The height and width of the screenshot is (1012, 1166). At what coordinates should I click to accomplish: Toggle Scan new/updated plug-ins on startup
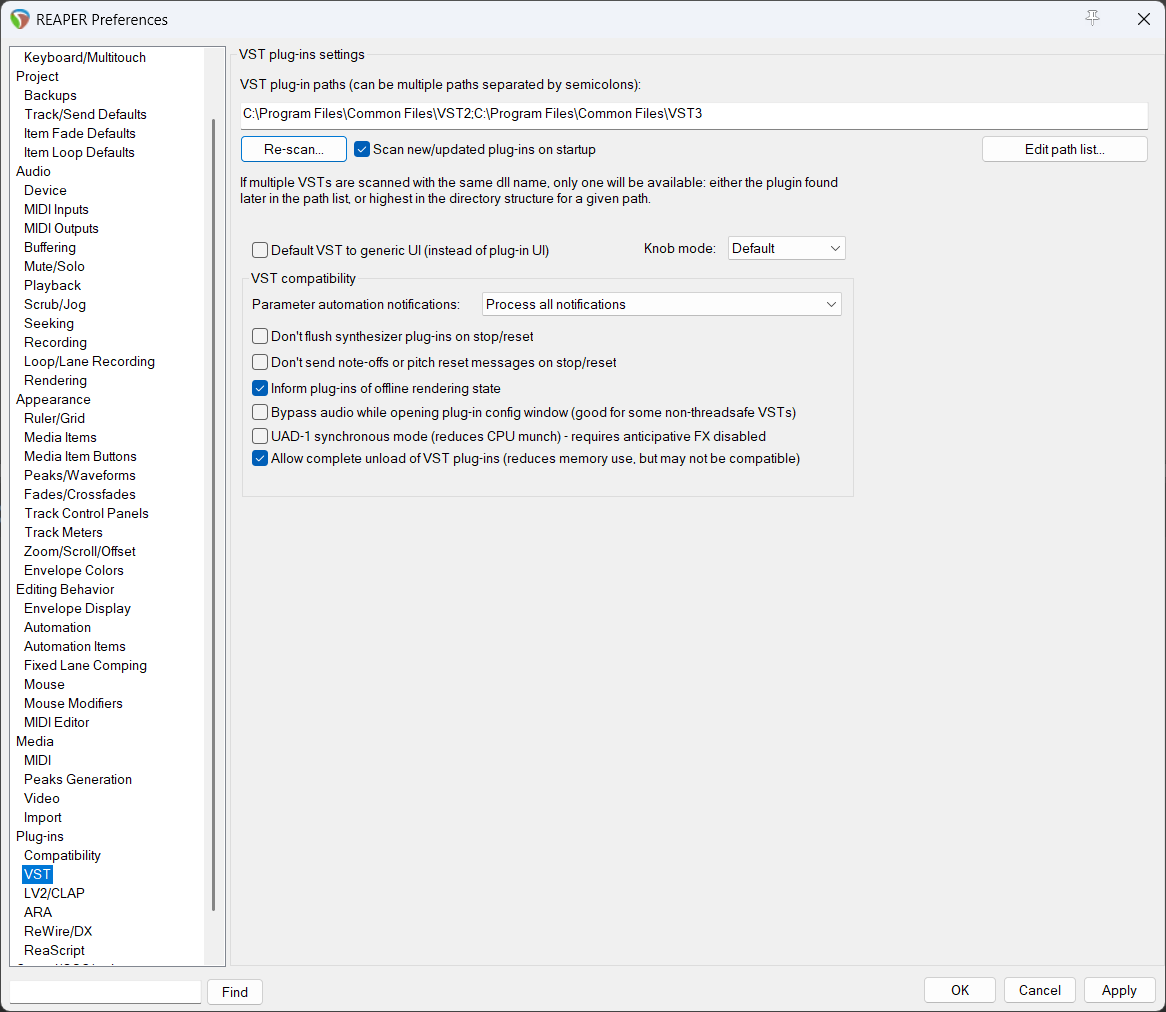pos(361,149)
